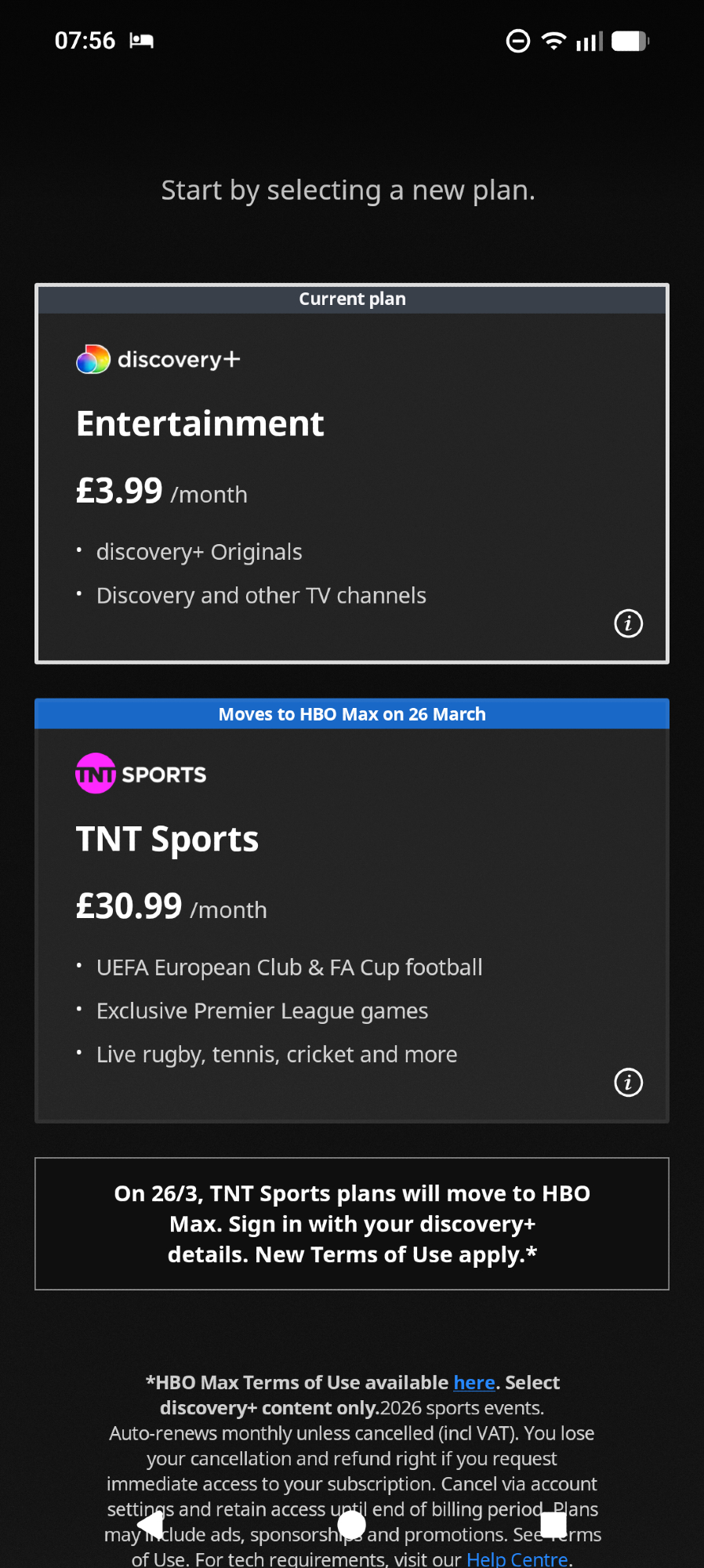Viewport: 704px width, 1568px height.
Task: Tap the TNT Sports logo
Action: [141, 774]
